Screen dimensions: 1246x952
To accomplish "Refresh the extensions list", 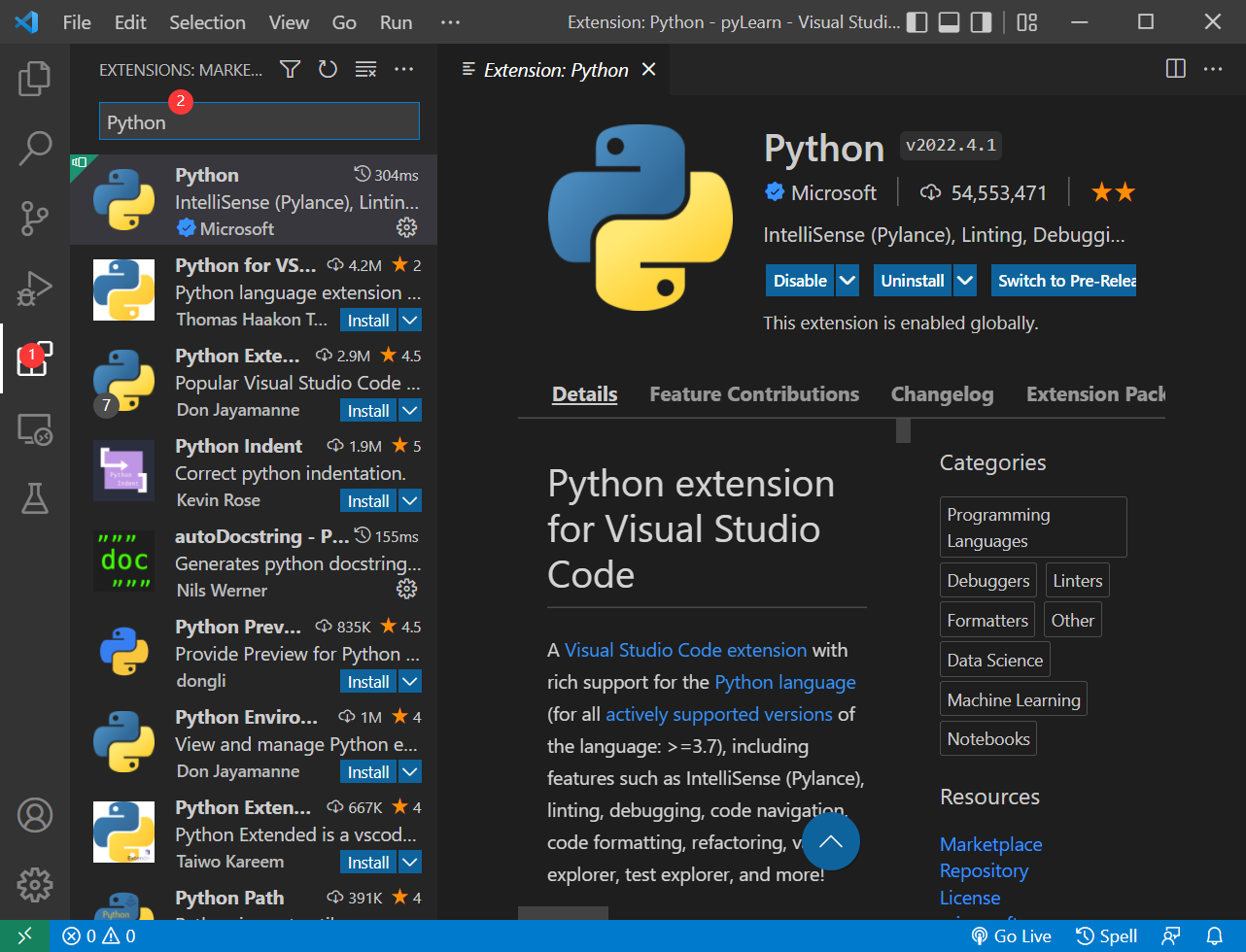I will tap(328, 69).
